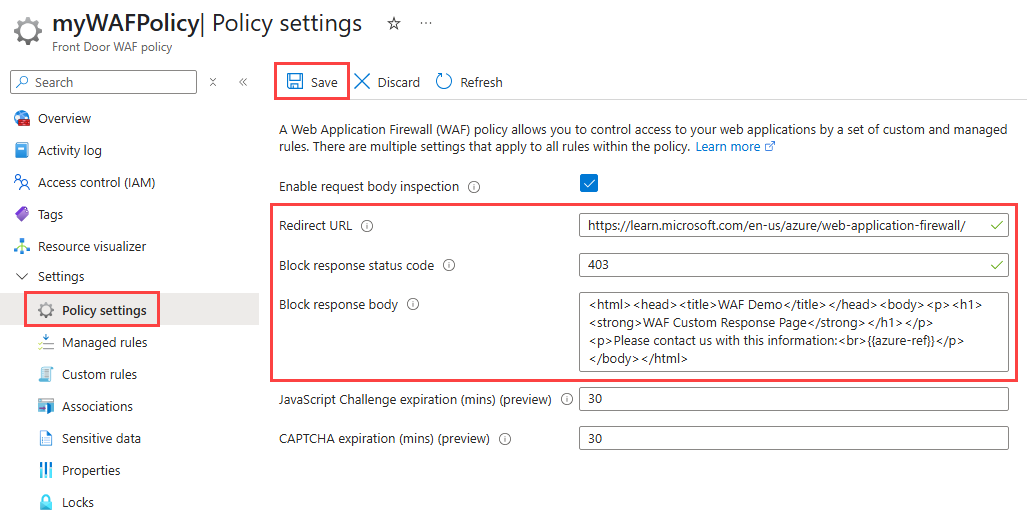Click the Discard X icon
1027x521 pixels.
(x=362, y=82)
